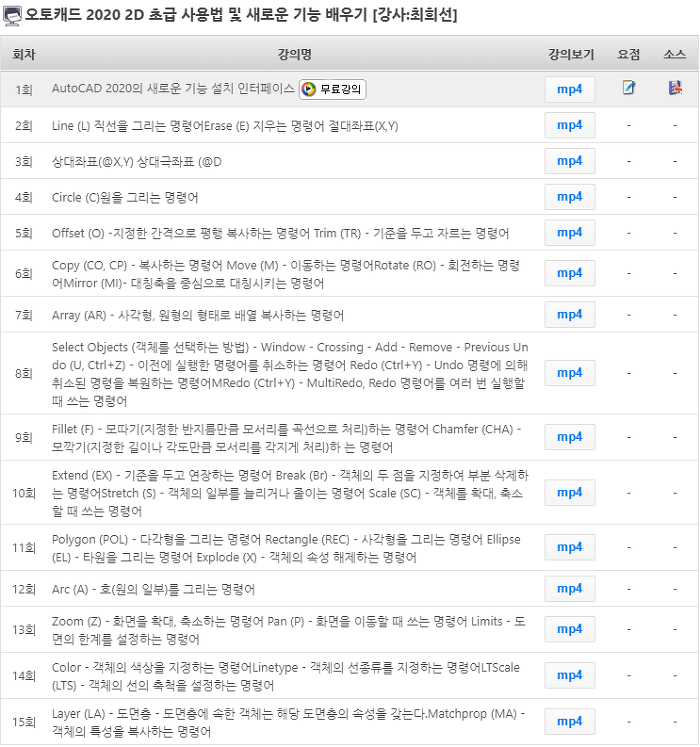Click the 소스 column header

pyautogui.click(x=675, y=54)
